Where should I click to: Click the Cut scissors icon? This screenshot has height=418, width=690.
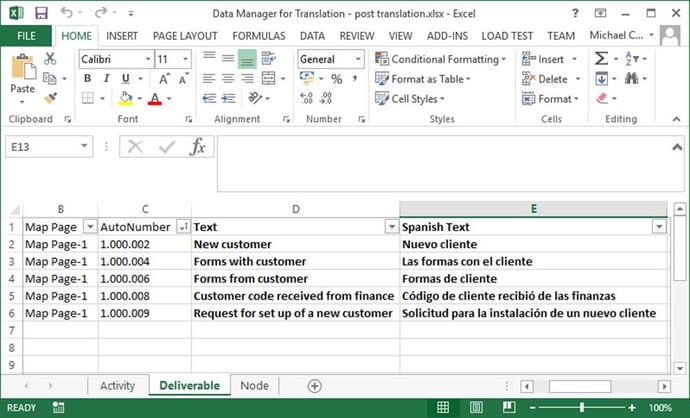pyautogui.click(x=50, y=59)
